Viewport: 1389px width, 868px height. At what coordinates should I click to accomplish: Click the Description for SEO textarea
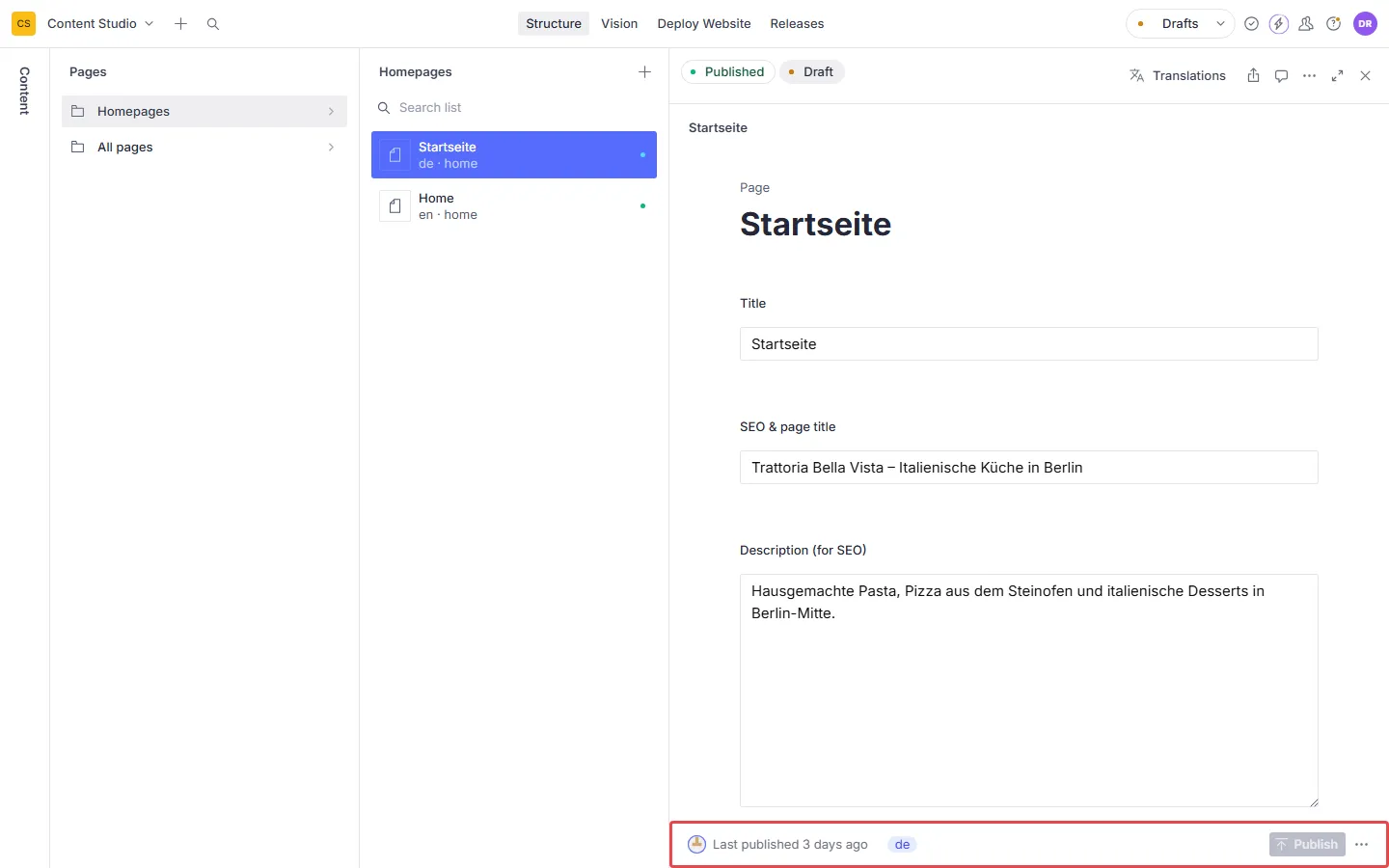[1028, 691]
